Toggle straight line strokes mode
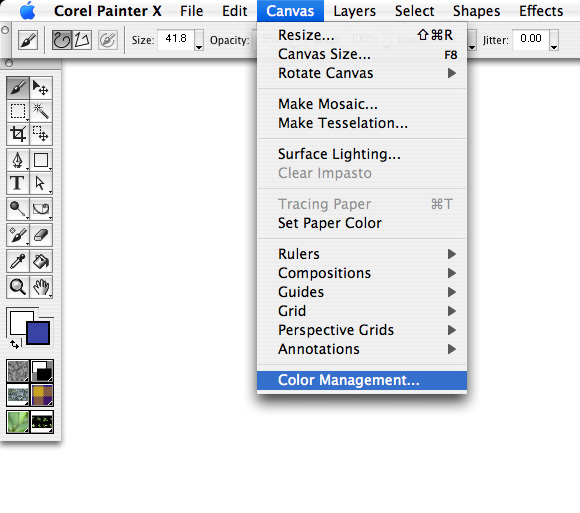580x513 pixels. coord(82,40)
